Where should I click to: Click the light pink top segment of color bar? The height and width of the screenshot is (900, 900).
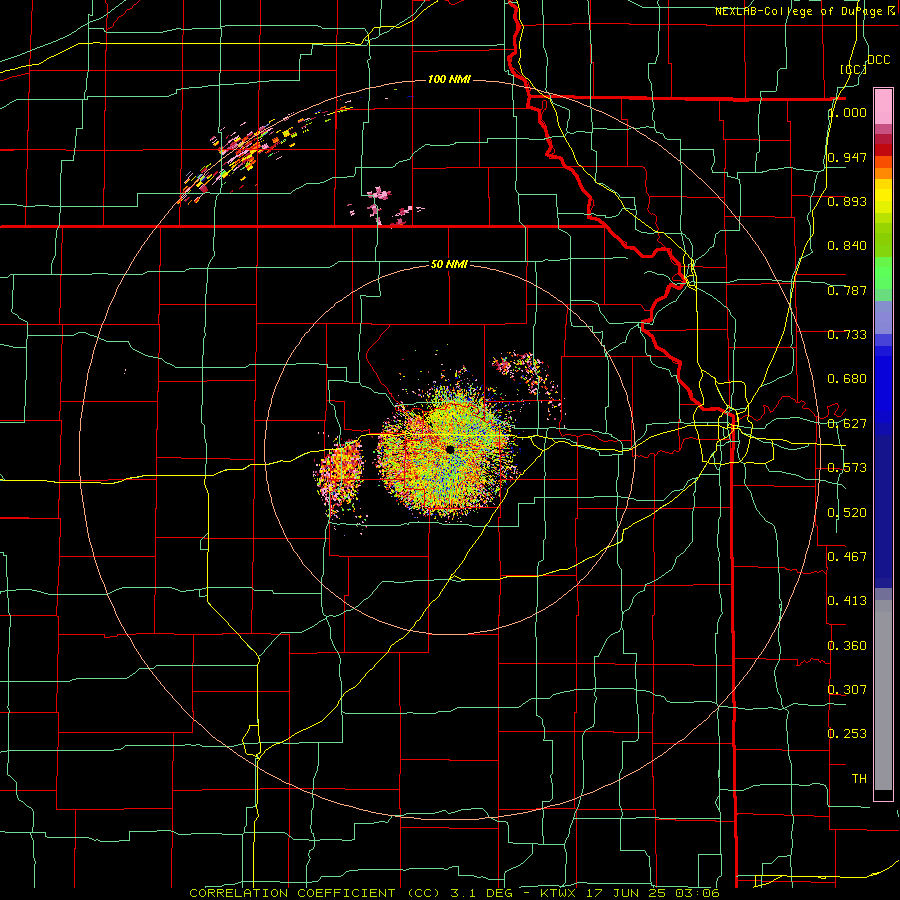(x=883, y=106)
